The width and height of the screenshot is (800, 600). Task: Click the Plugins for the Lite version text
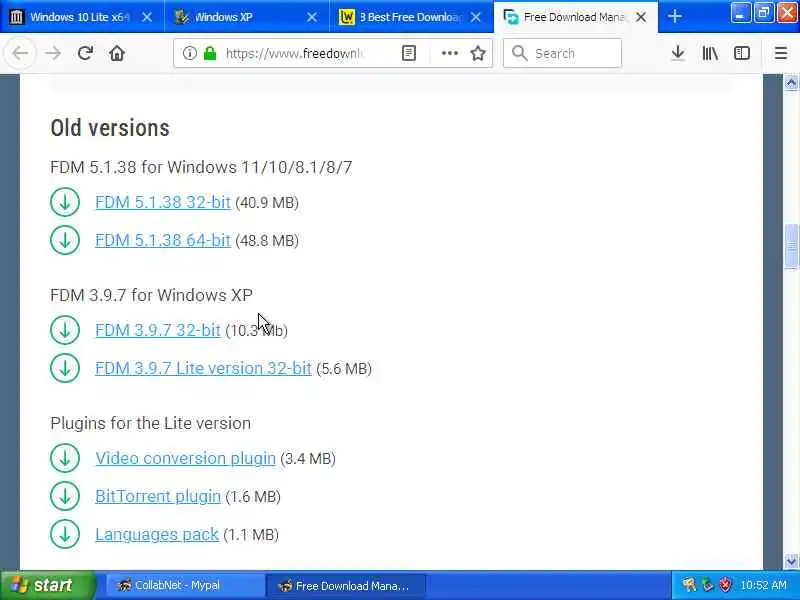[x=151, y=423]
